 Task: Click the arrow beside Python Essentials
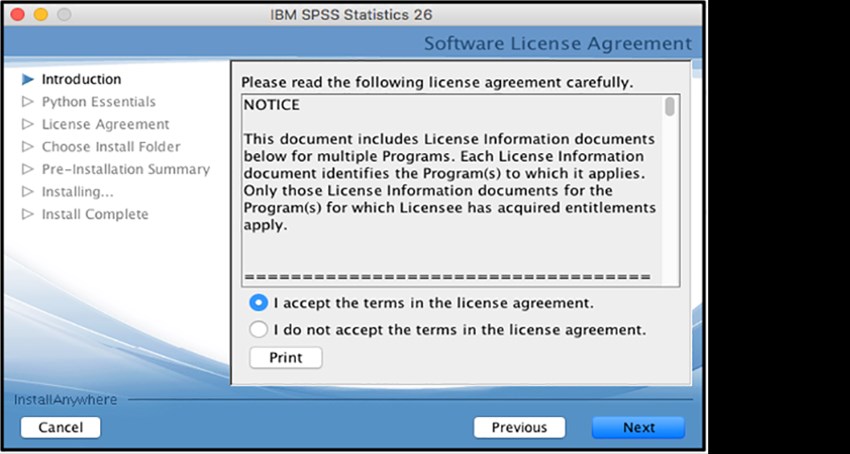tap(28, 102)
